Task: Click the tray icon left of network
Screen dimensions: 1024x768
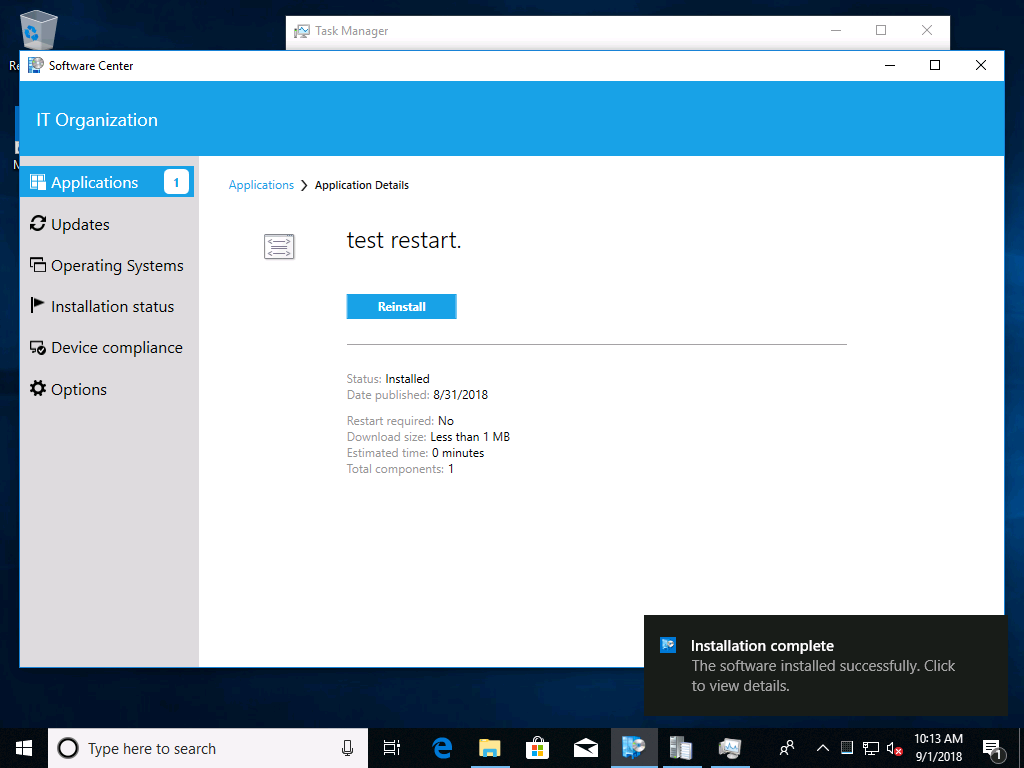Action: coord(847,747)
